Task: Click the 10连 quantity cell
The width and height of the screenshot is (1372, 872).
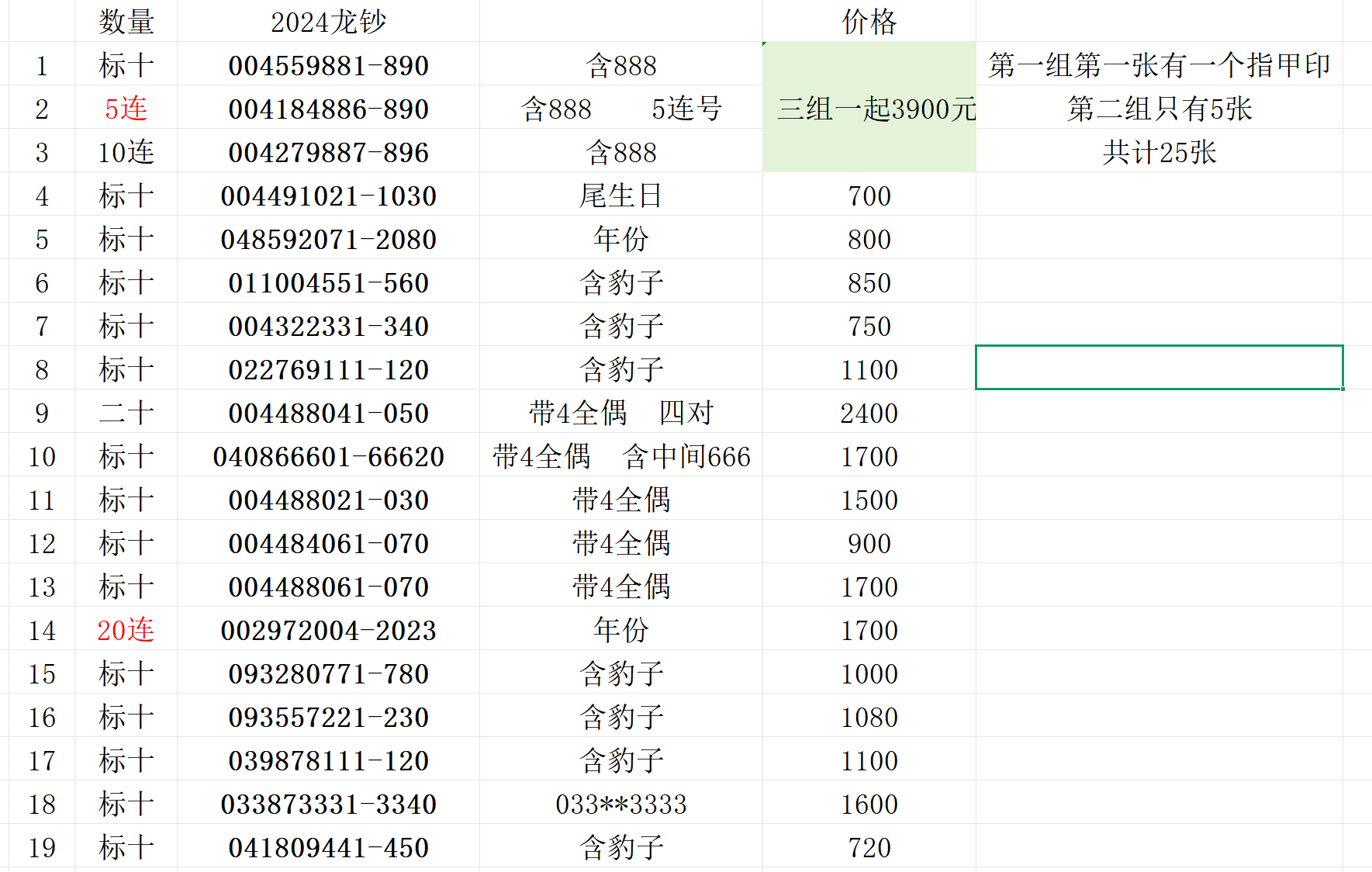Action: click(x=126, y=152)
